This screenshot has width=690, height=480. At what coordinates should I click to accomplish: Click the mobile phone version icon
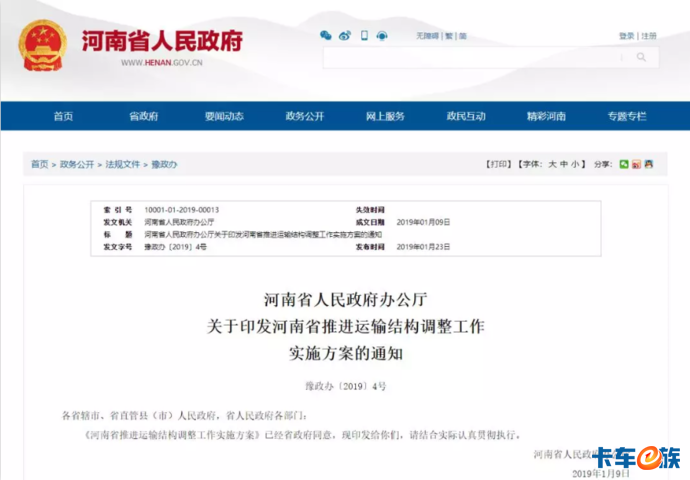[x=365, y=35]
